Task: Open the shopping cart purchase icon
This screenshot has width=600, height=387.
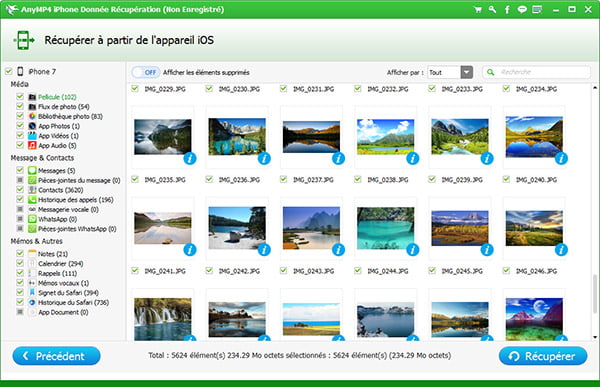Action: [478, 10]
